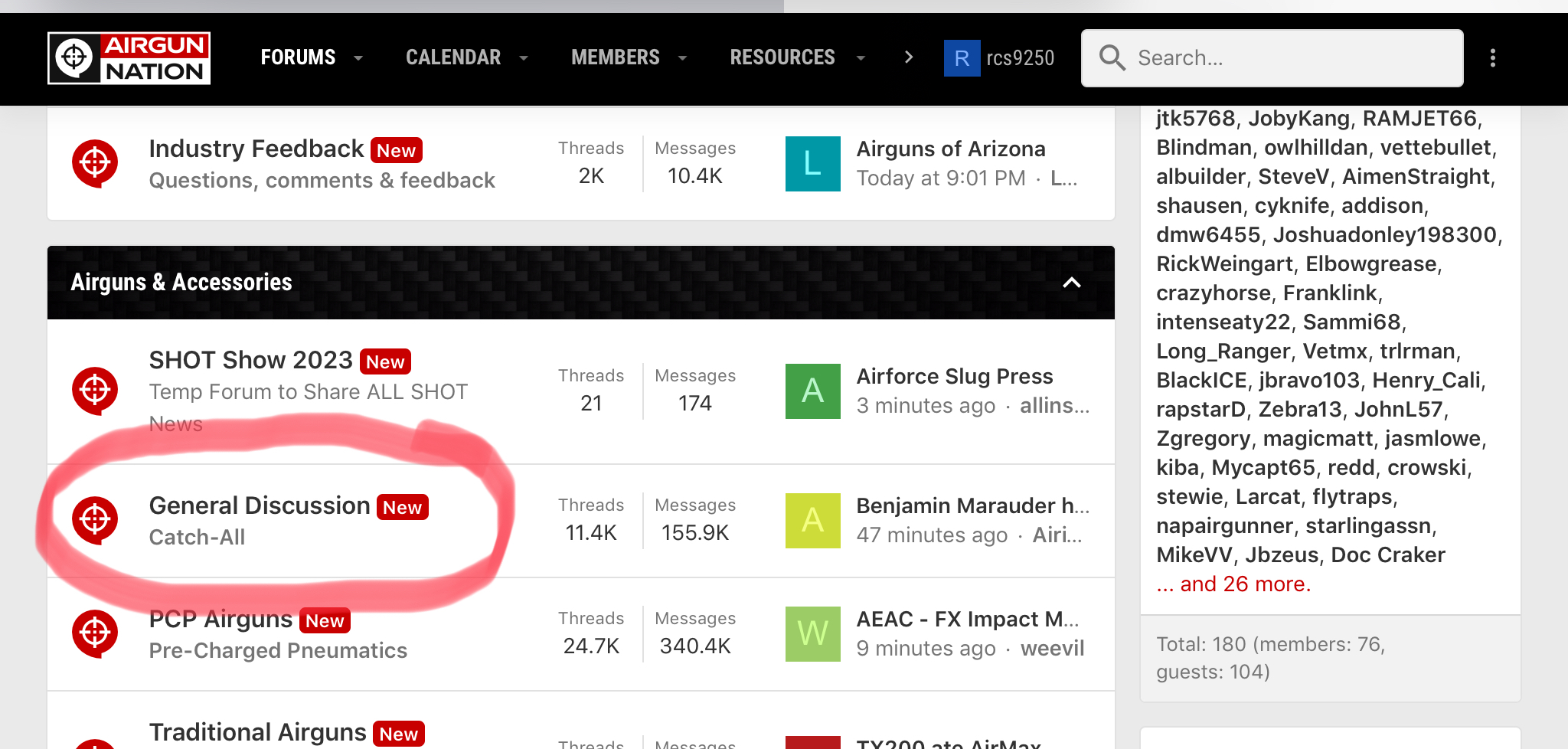Click the New badge beside Traditional Airguns
1568x749 pixels.
(399, 734)
